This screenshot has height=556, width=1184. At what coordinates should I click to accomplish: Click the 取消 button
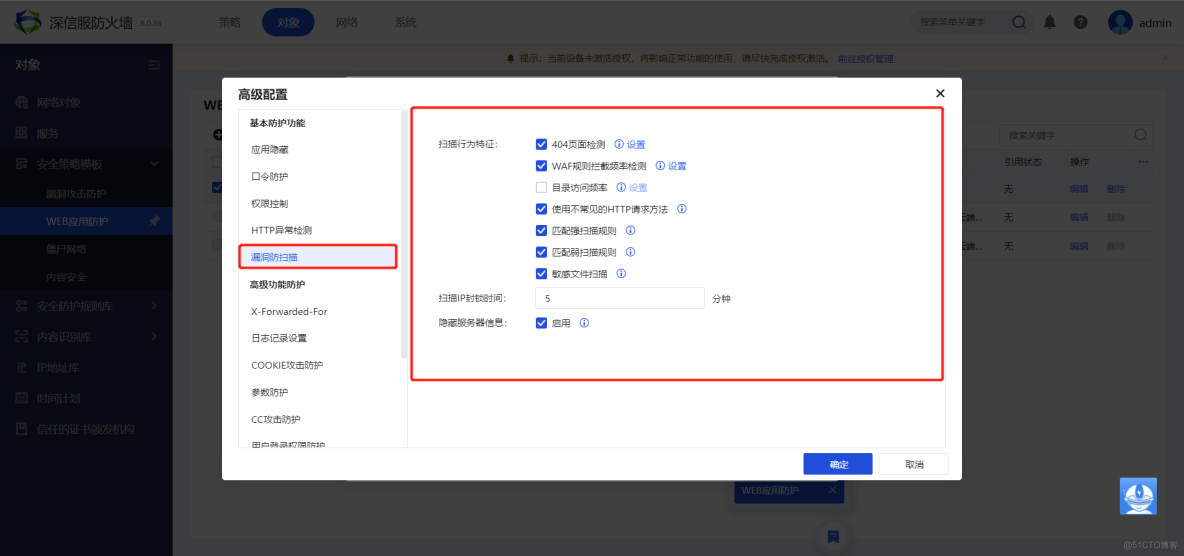[914, 464]
